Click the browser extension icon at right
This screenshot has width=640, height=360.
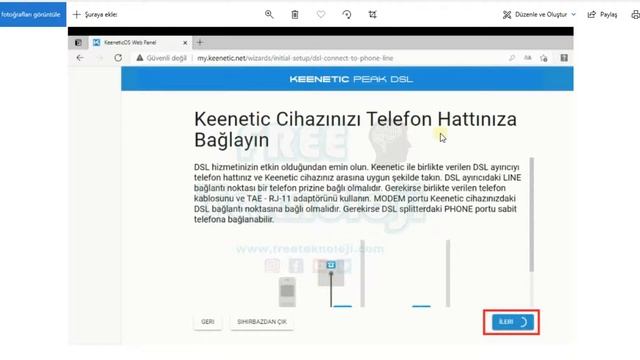[564, 58]
